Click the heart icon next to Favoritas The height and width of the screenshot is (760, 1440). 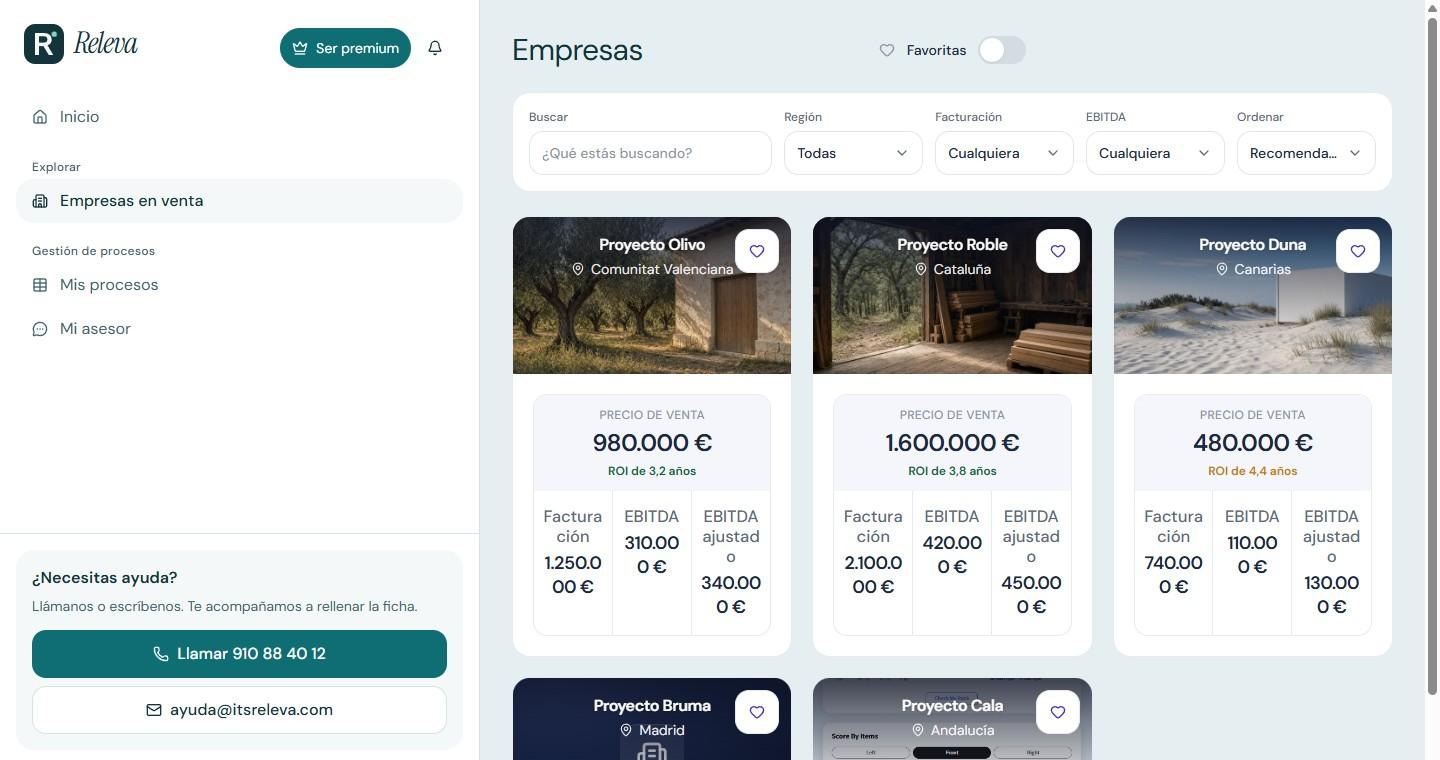click(x=887, y=50)
